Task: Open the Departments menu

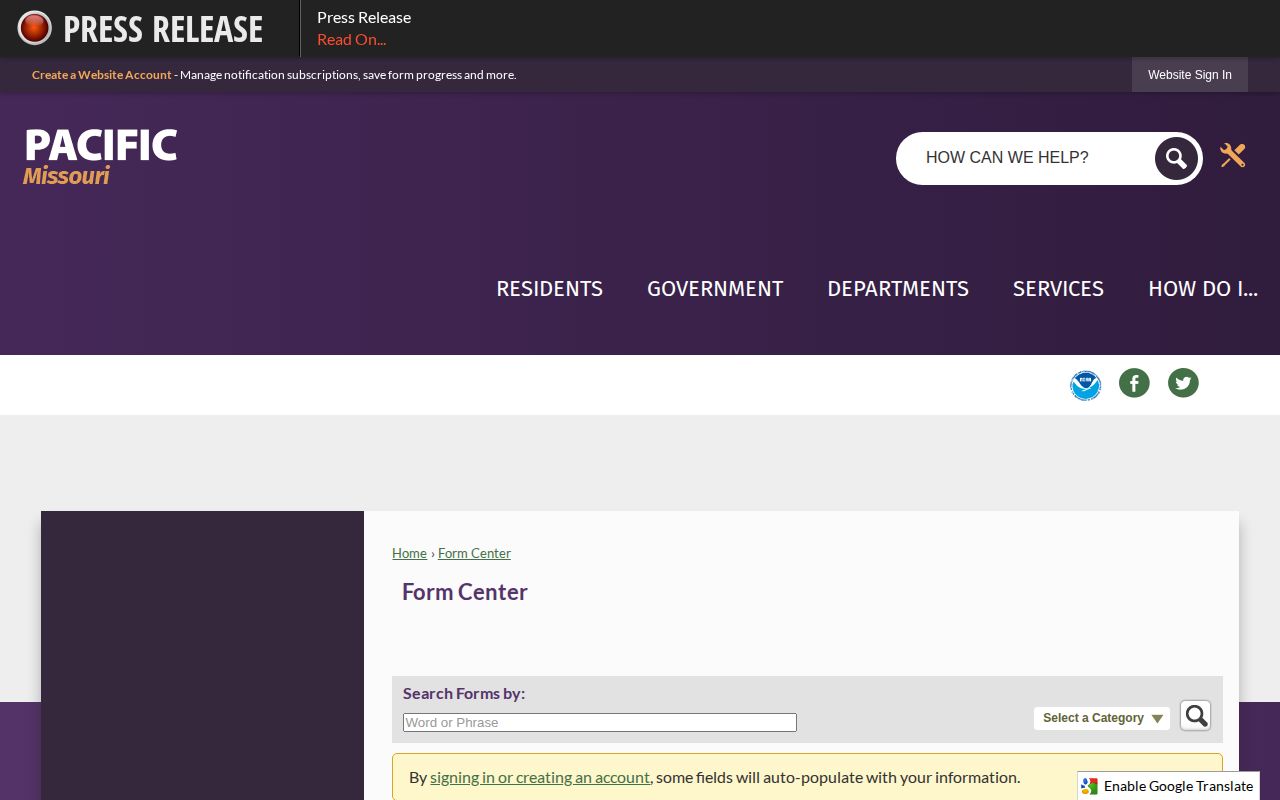Action: (898, 289)
